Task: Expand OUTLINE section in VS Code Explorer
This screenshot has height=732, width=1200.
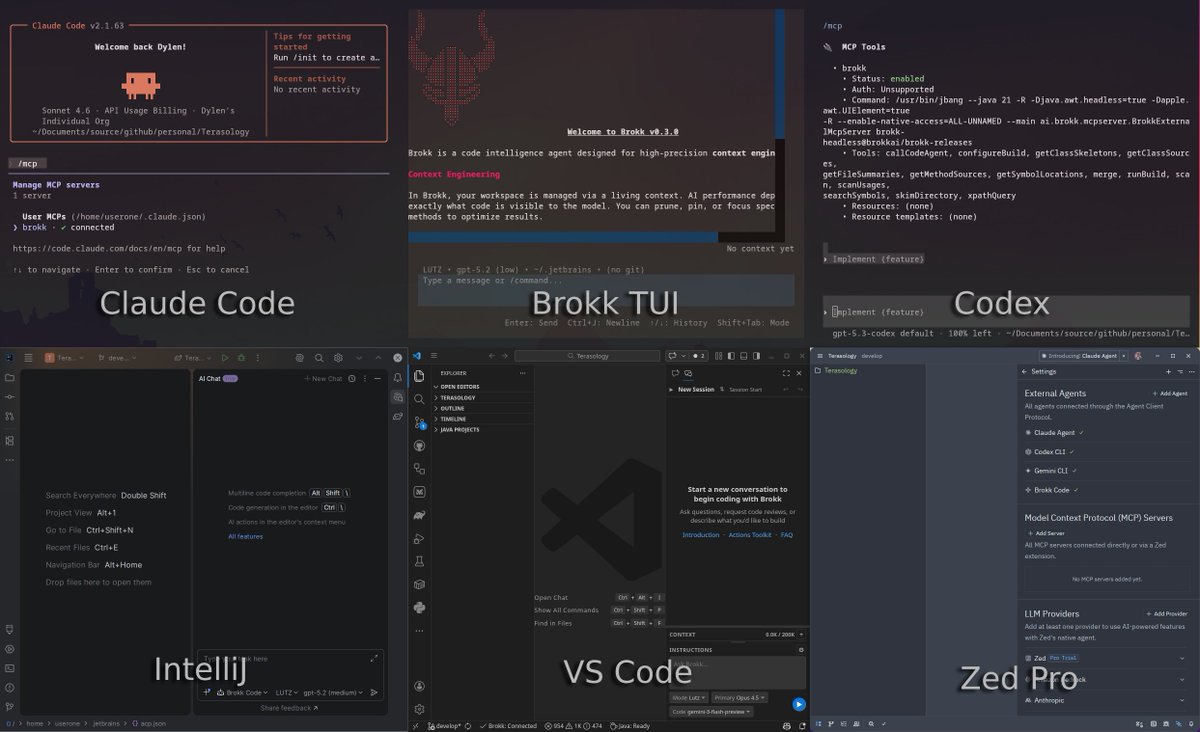Action: (x=484, y=408)
